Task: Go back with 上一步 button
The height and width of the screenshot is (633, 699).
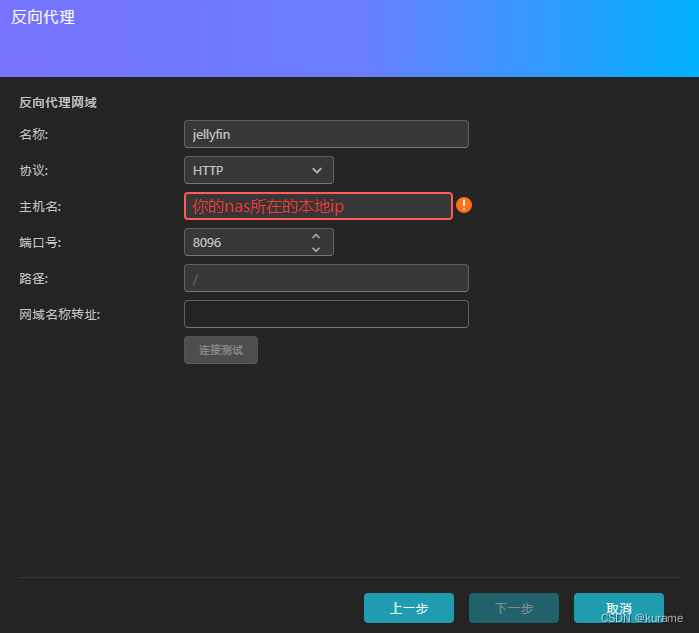Action: pyautogui.click(x=409, y=608)
